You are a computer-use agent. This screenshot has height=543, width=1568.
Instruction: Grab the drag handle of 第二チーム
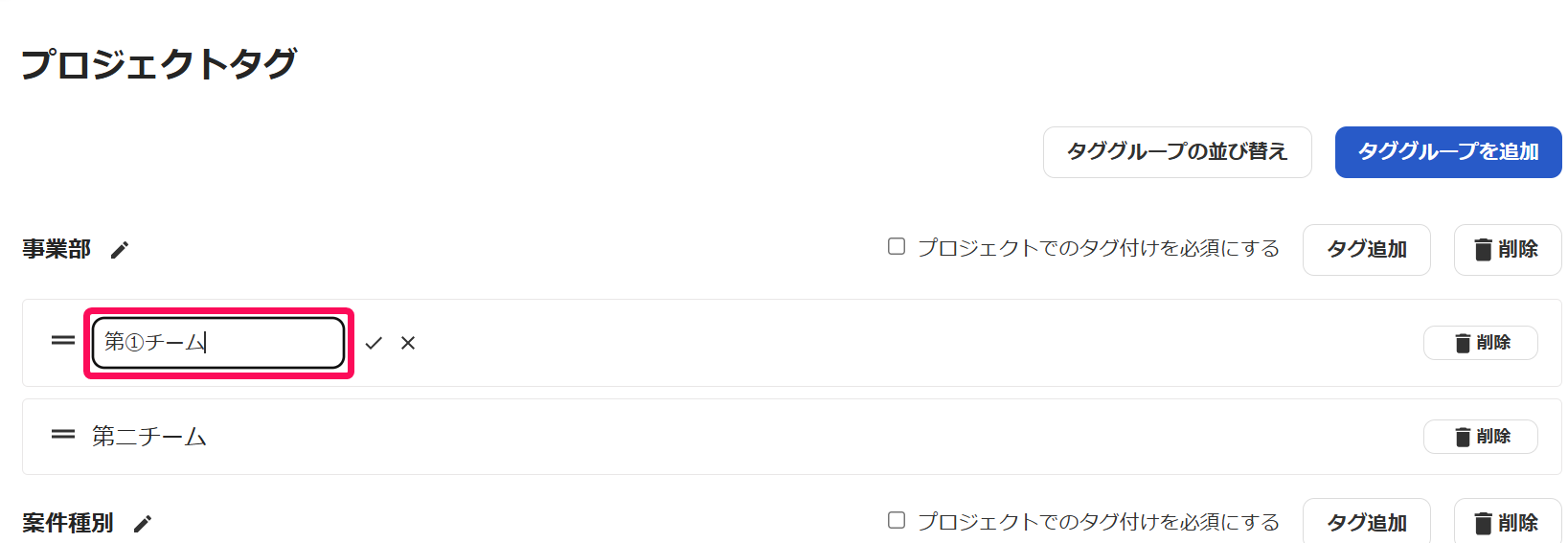63,435
